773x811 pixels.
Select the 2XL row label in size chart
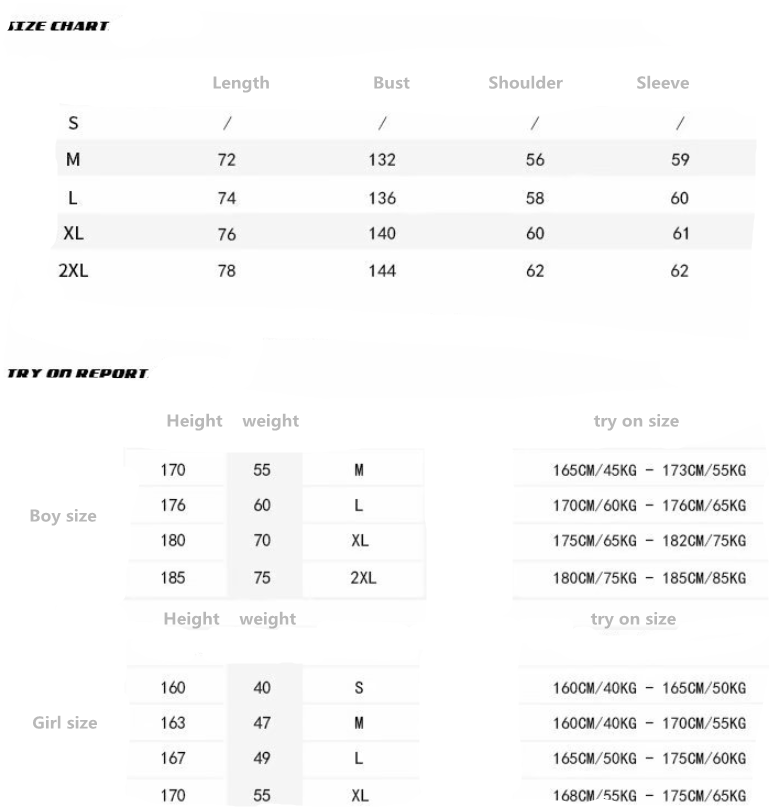pyautogui.click(x=73, y=270)
